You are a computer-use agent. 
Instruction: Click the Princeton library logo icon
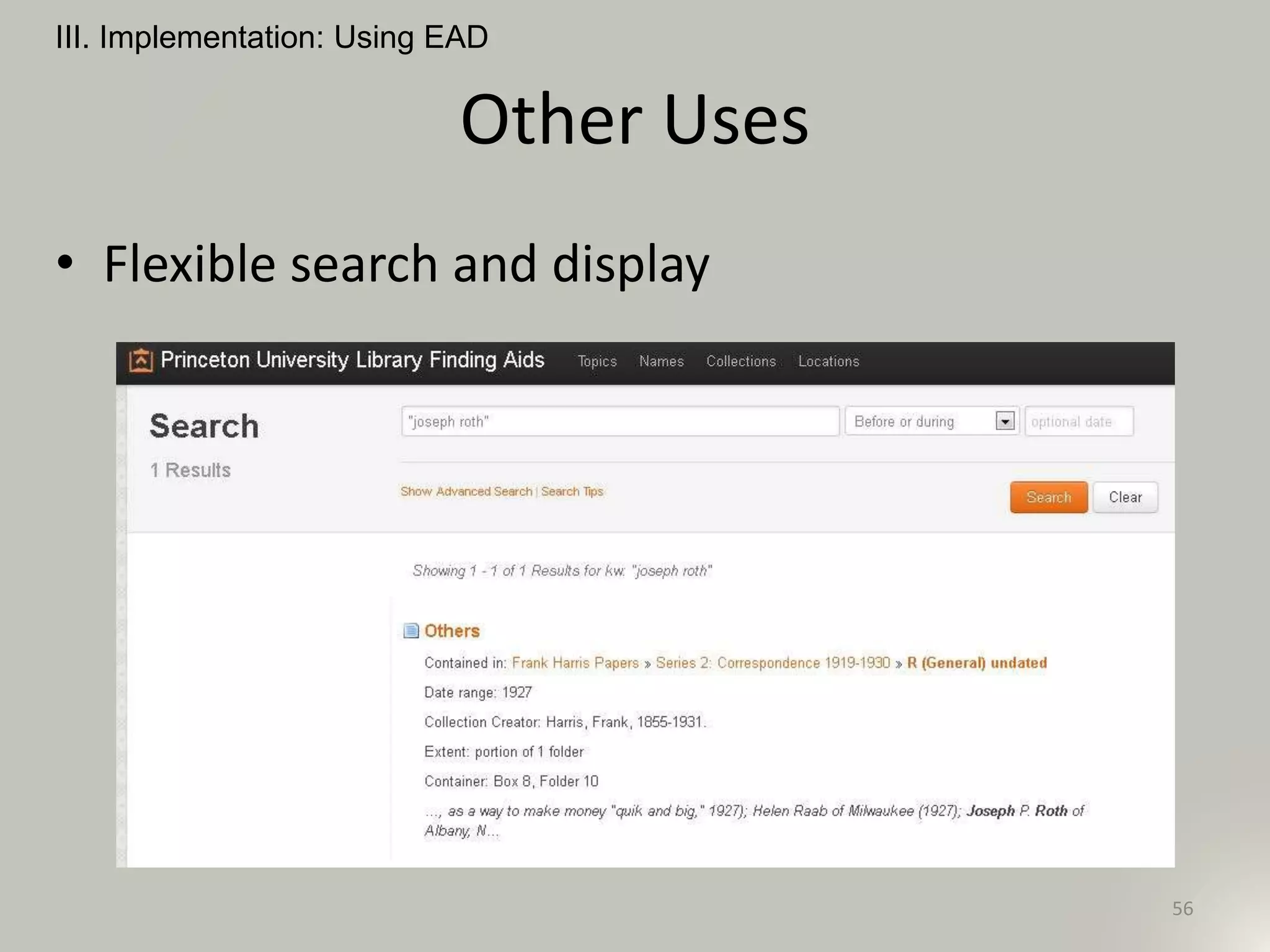pos(141,361)
